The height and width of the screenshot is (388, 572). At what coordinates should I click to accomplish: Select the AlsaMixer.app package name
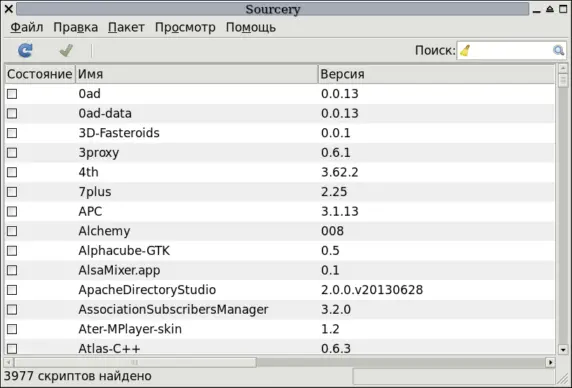tap(119, 270)
